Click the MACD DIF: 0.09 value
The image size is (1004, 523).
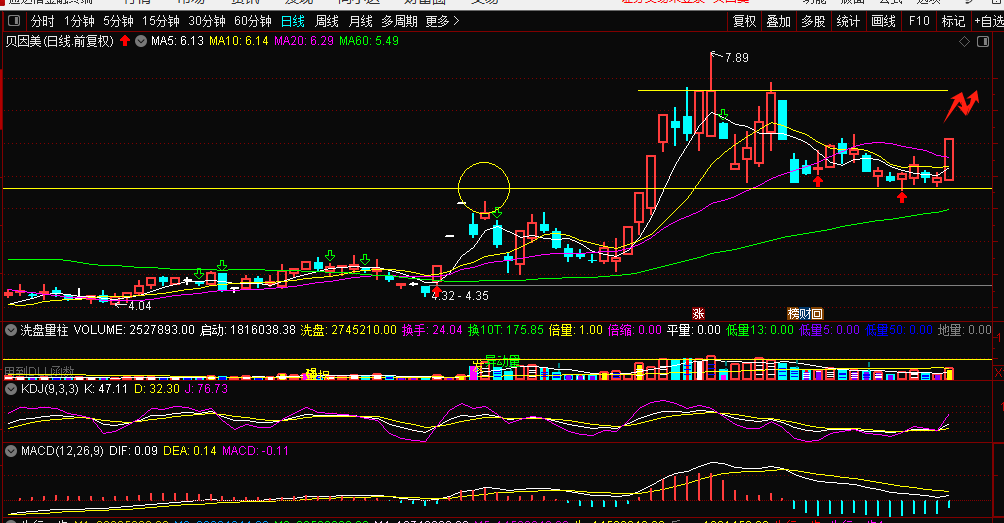133,451
